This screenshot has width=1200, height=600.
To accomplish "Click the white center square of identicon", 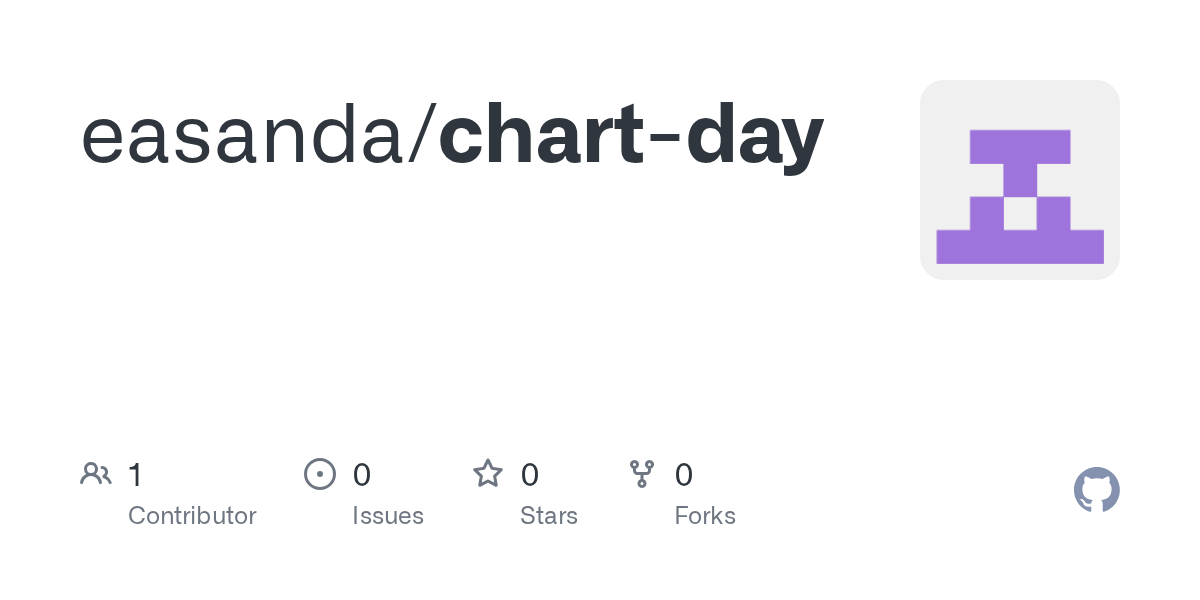I will [x=1020, y=213].
